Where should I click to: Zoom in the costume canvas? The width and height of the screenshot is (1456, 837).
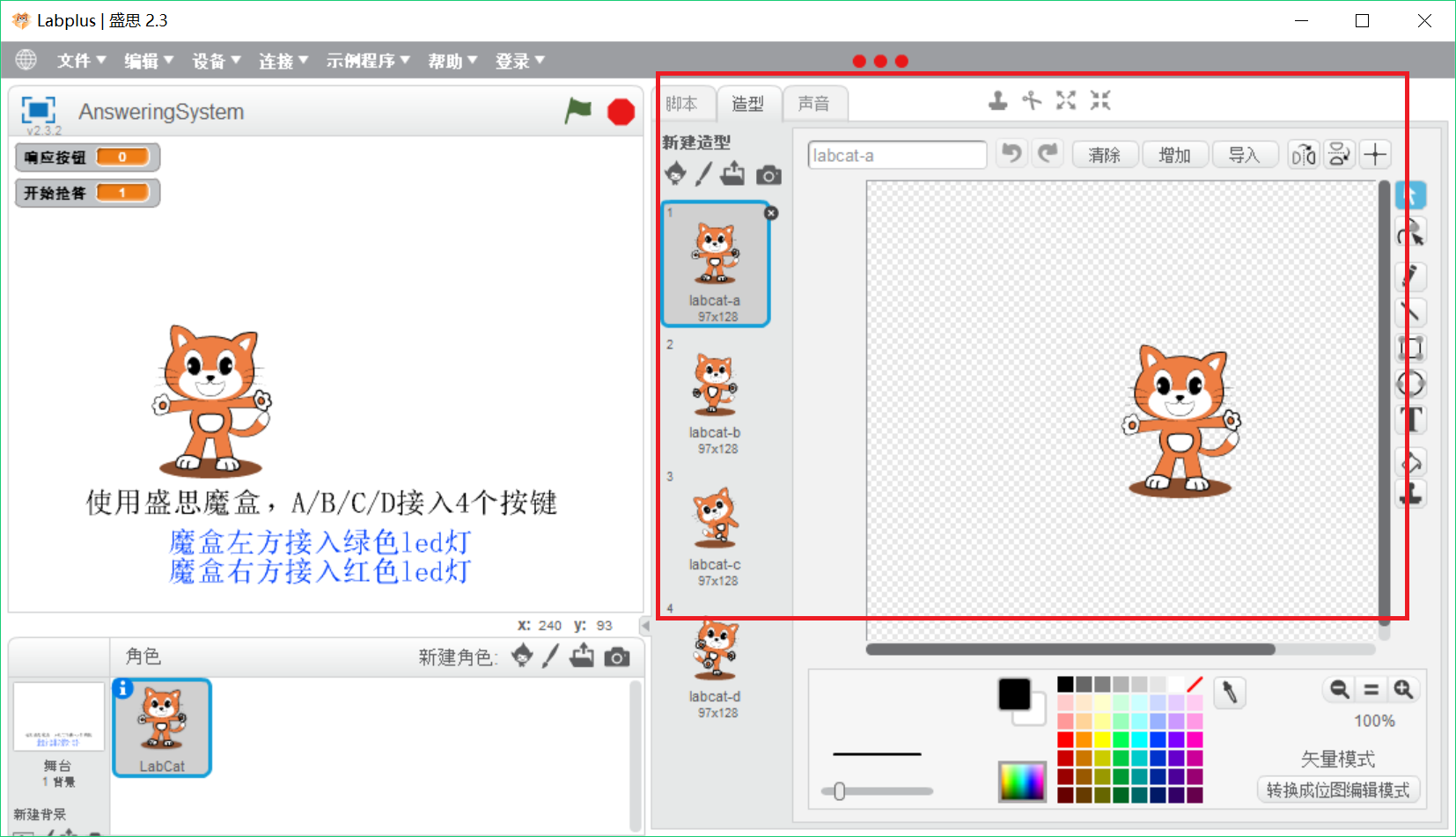[x=1404, y=689]
